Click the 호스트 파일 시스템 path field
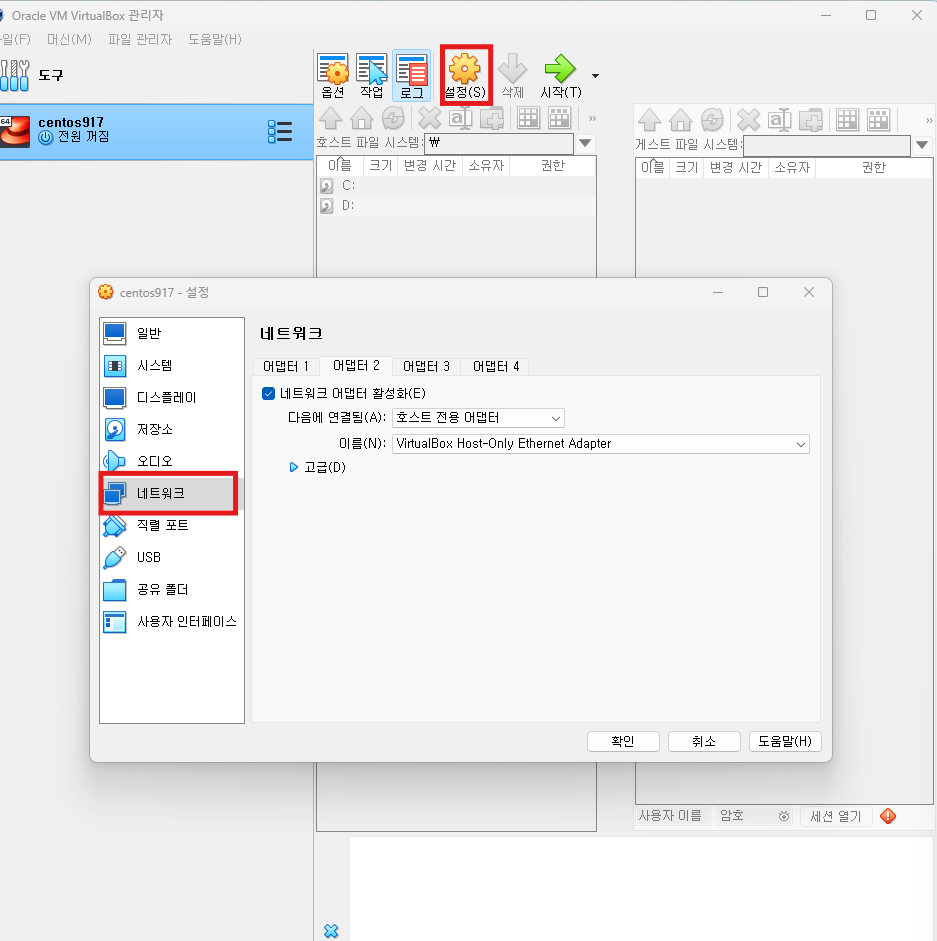The image size is (937, 941). (499, 143)
